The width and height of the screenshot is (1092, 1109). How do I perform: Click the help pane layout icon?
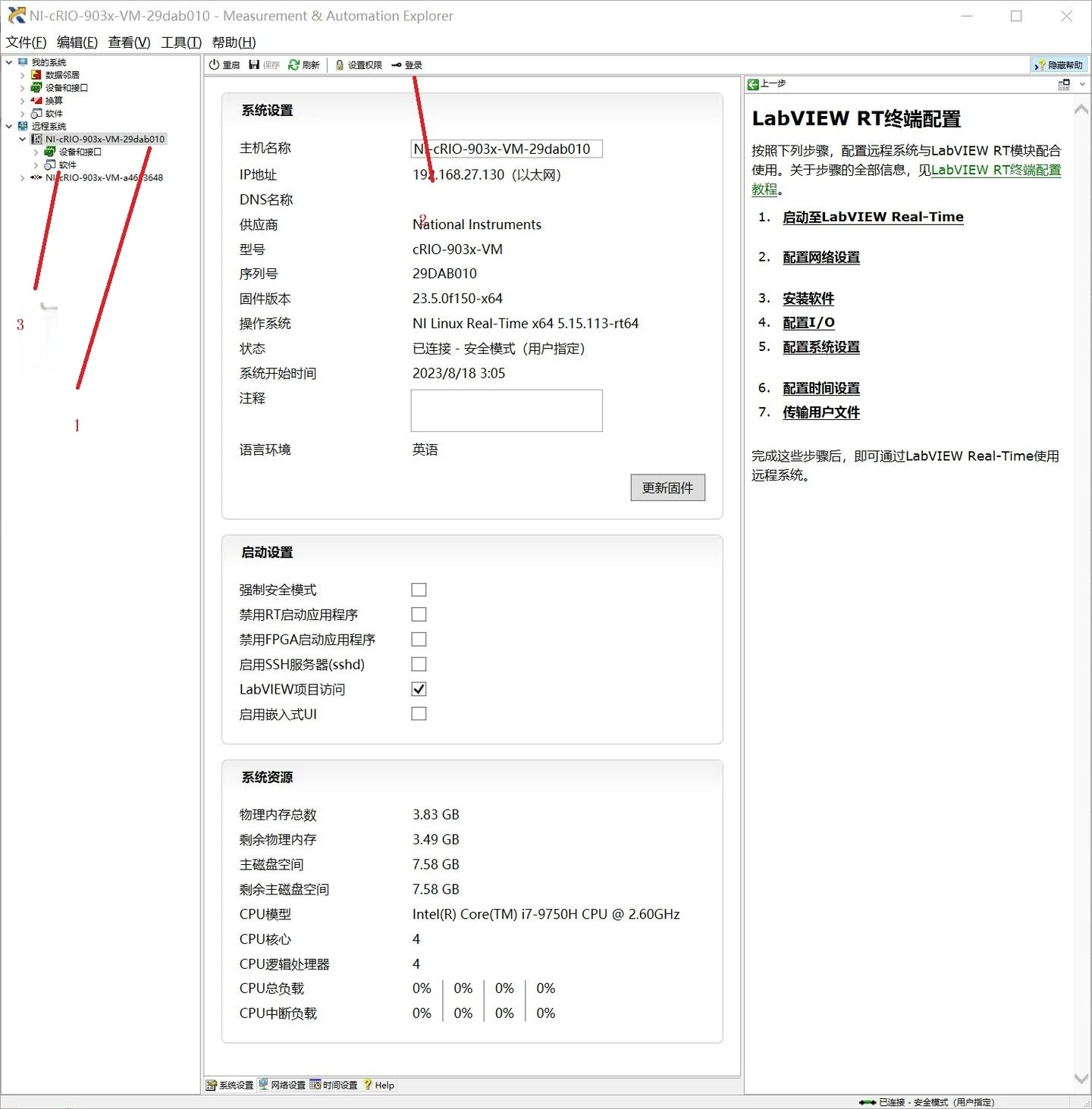click(x=1064, y=85)
